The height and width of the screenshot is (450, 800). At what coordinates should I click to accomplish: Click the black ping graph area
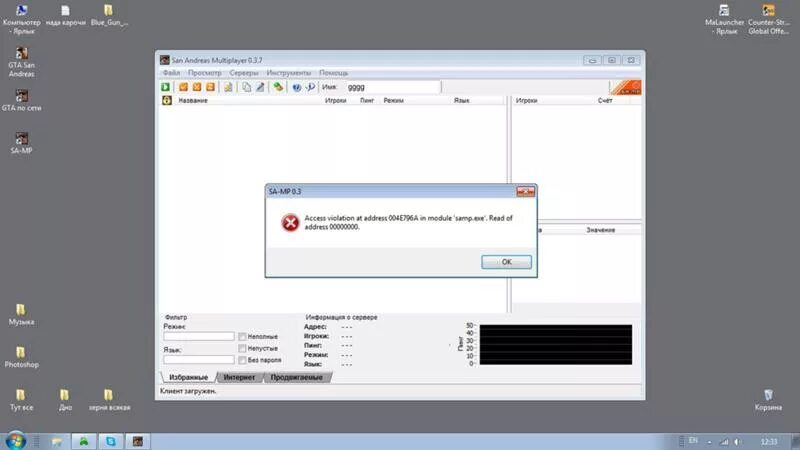click(x=556, y=345)
